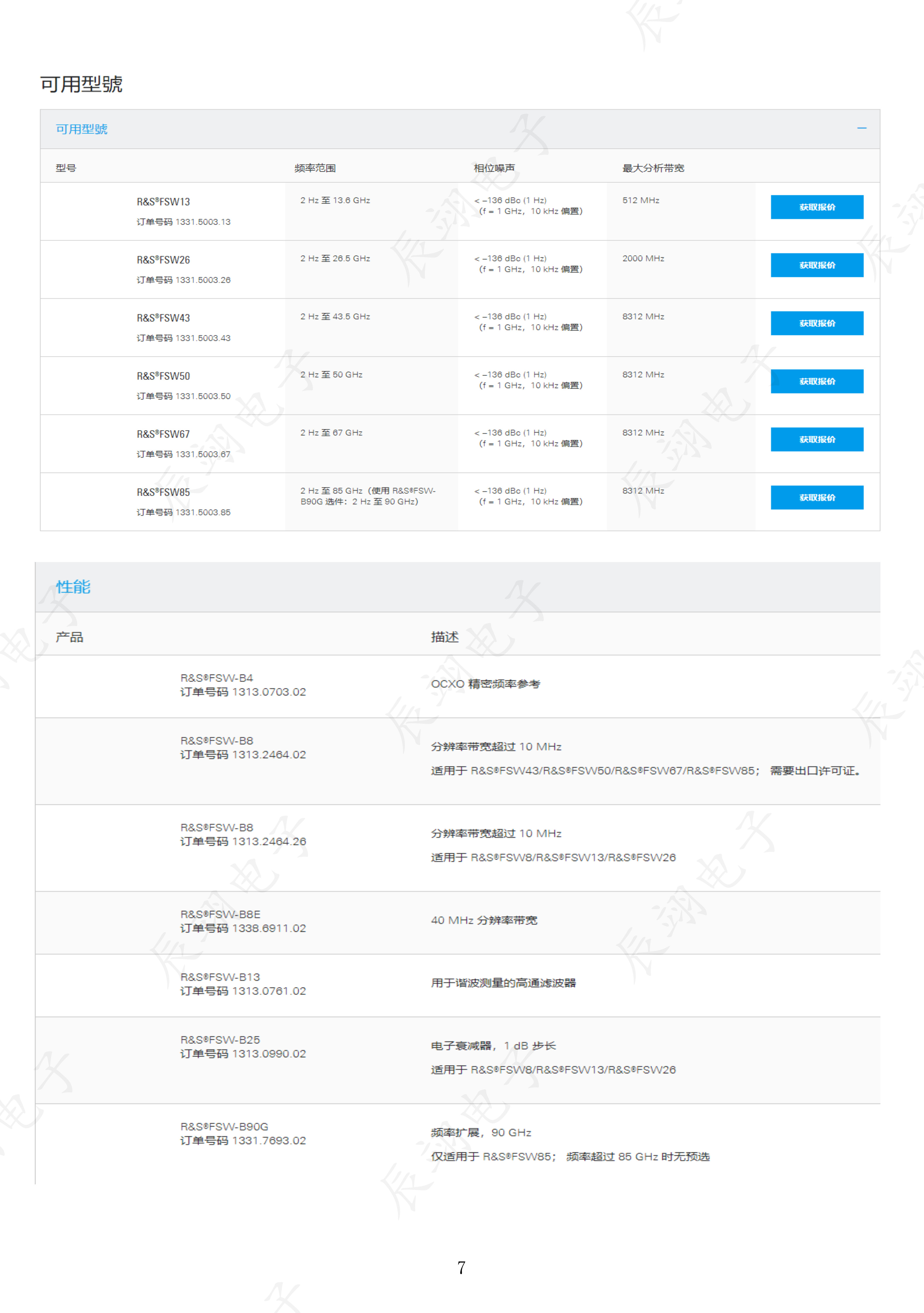Click description 40 MHz 分辨率带宽
This screenshot has width=924, height=1313.
click(484, 920)
